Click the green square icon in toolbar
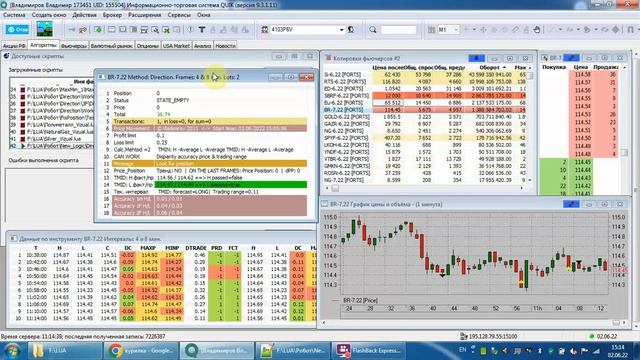Viewport: 640px width, 360px height. (98, 30)
